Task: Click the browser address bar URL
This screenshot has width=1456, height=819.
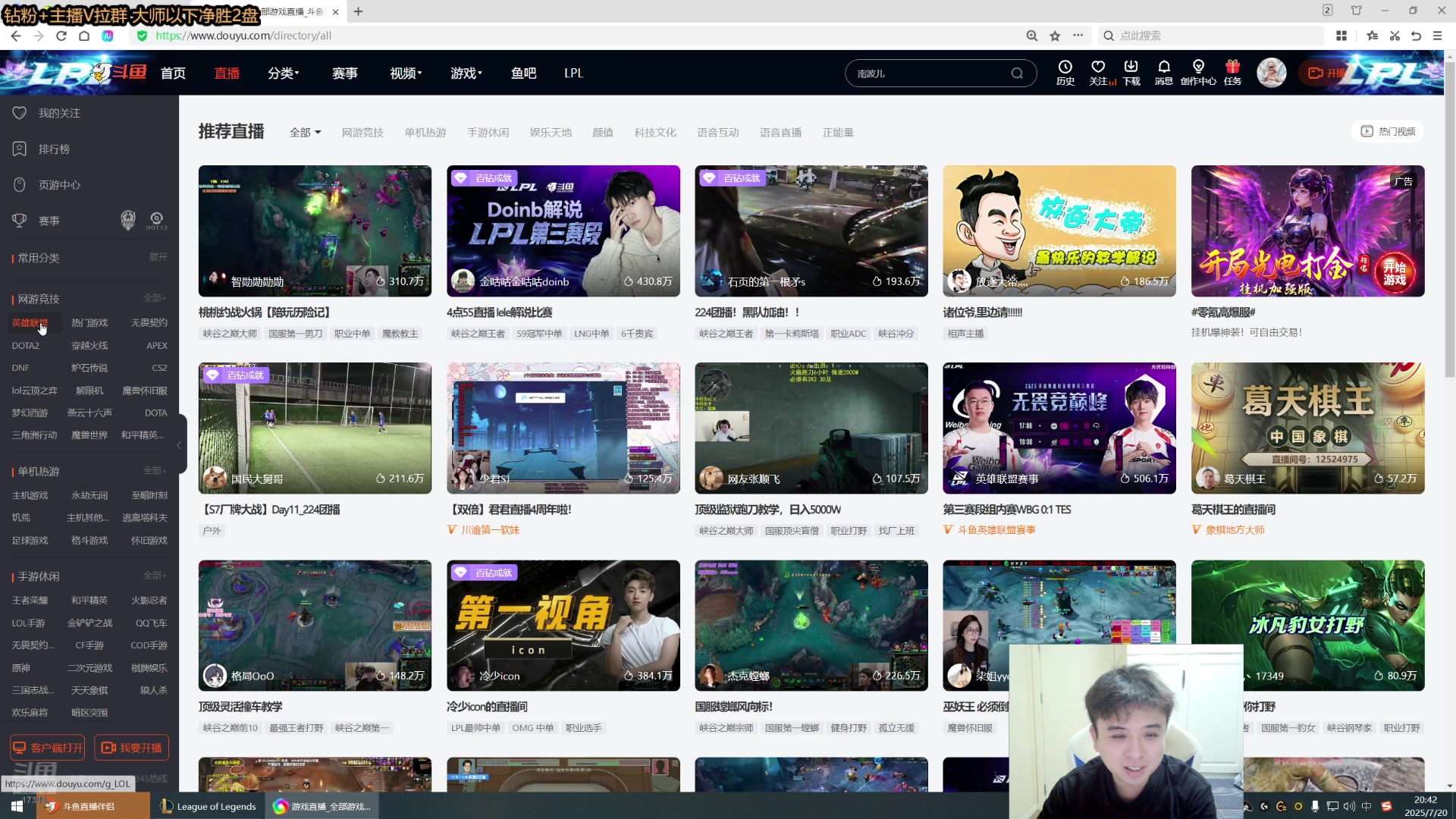Action: tap(243, 36)
